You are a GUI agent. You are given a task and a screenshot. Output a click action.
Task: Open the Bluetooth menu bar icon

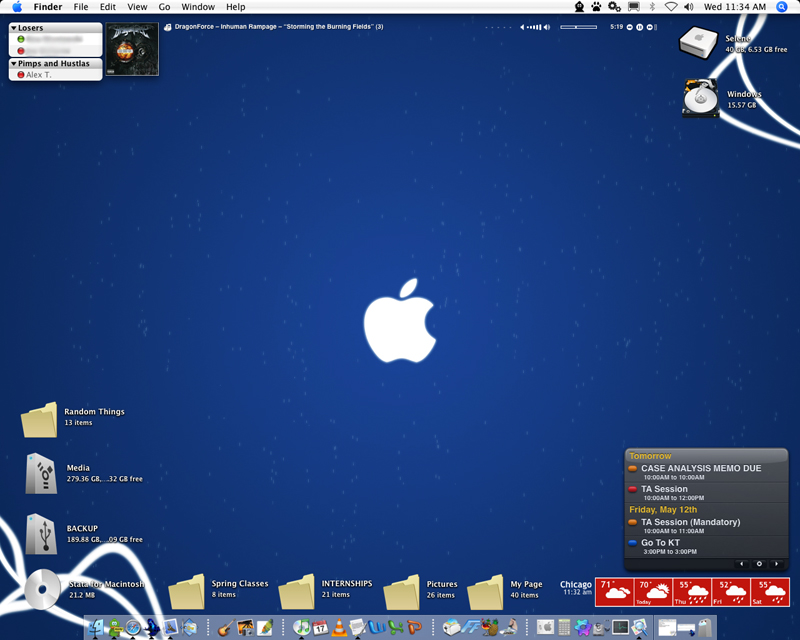(652, 7)
